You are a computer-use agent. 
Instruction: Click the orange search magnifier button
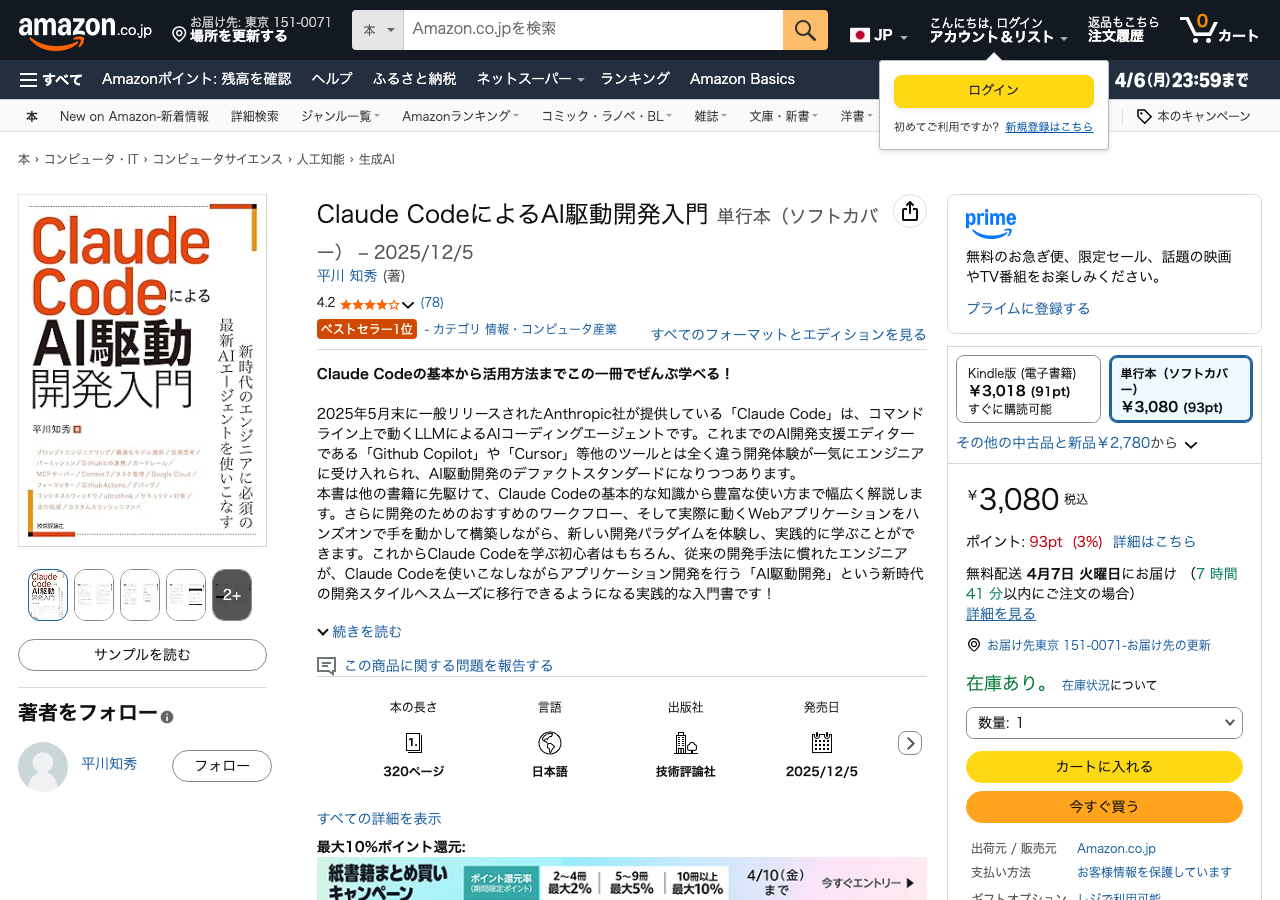[805, 30]
